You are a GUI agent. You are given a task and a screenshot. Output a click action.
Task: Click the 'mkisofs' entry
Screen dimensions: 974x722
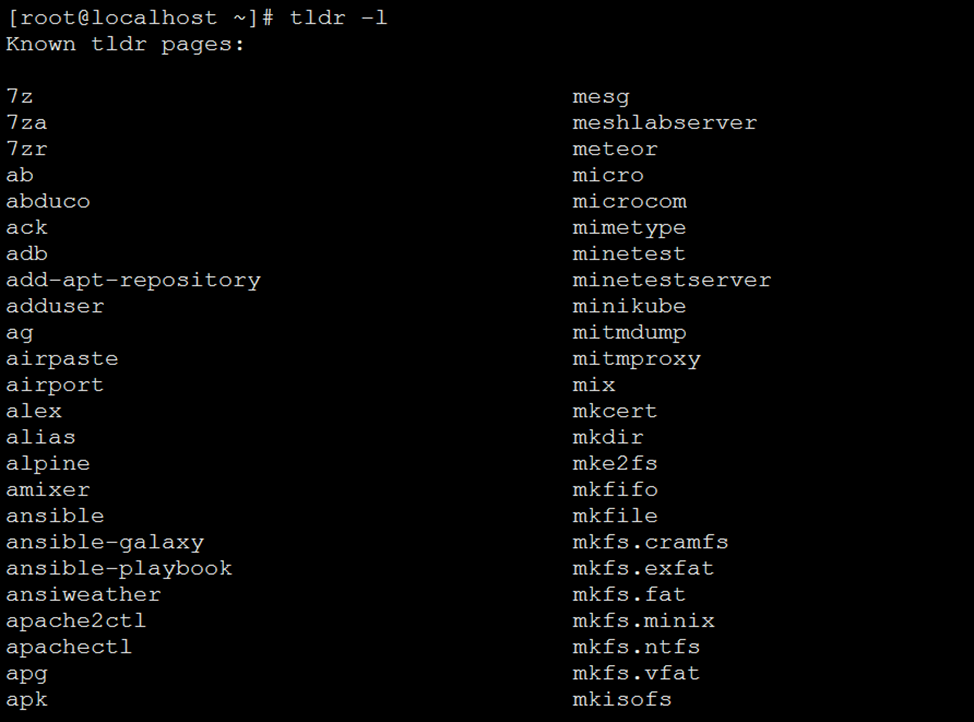pyautogui.click(x=622, y=699)
